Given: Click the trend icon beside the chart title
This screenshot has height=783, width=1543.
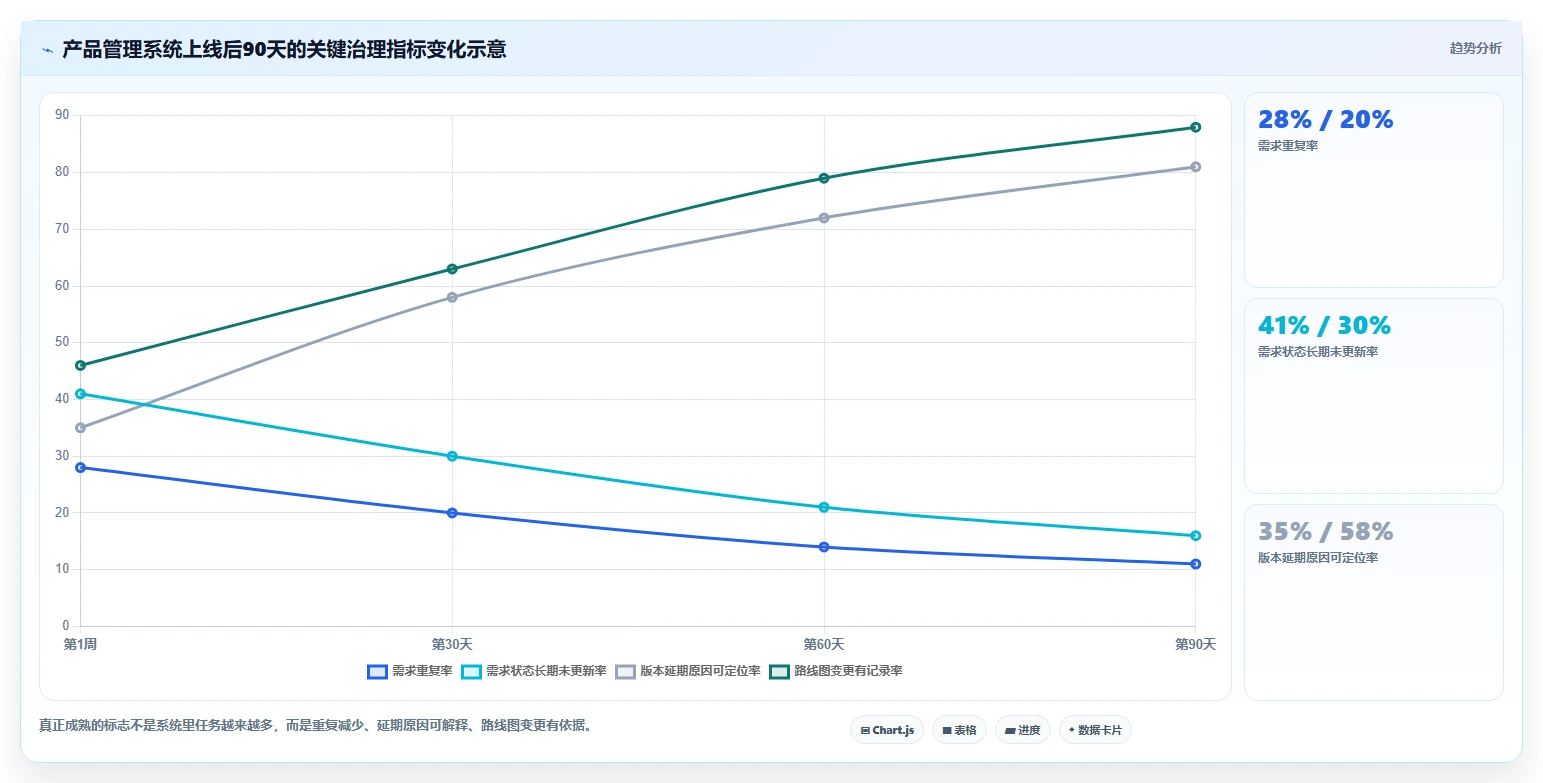Looking at the screenshot, I should [47, 50].
